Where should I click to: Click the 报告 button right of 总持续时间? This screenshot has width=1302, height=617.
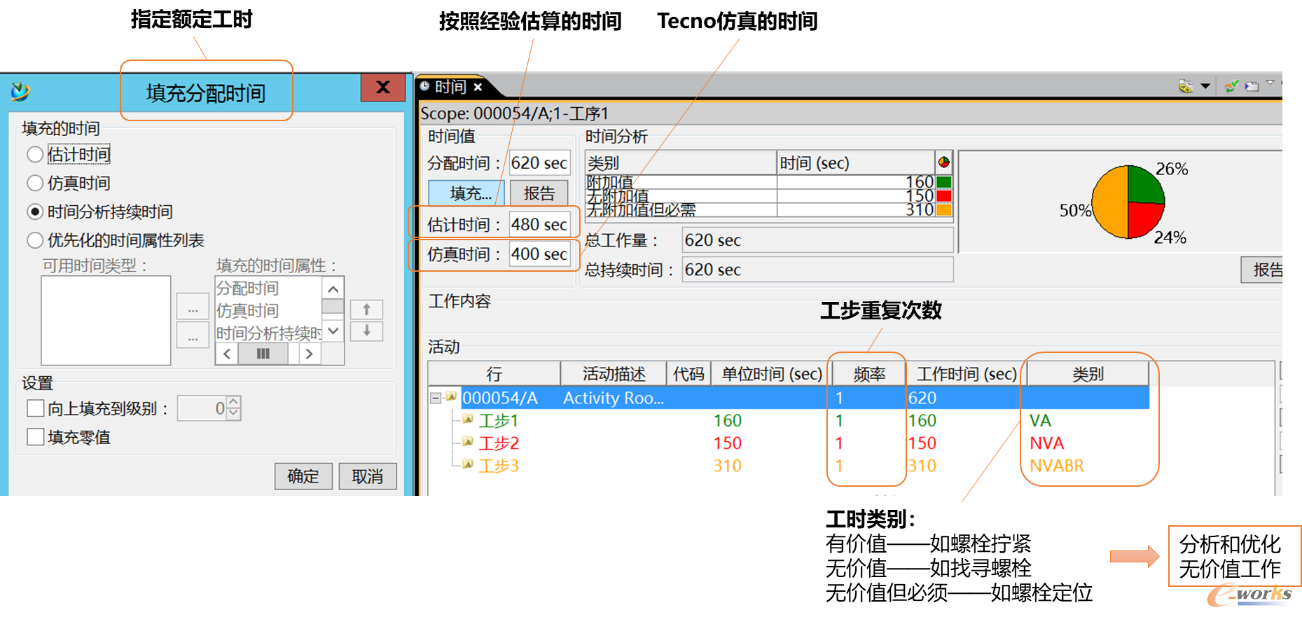tap(1263, 270)
